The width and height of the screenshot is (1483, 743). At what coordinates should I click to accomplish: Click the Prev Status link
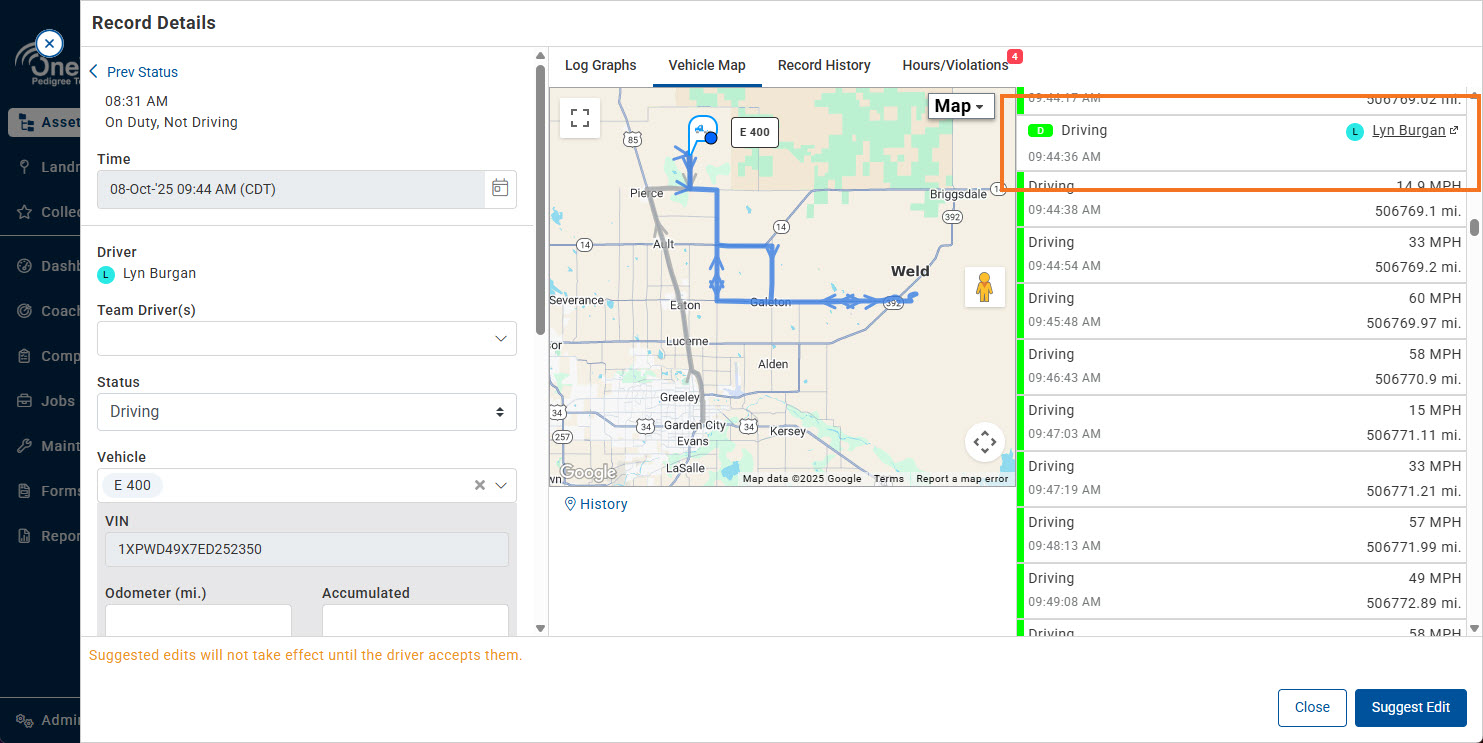[142, 72]
